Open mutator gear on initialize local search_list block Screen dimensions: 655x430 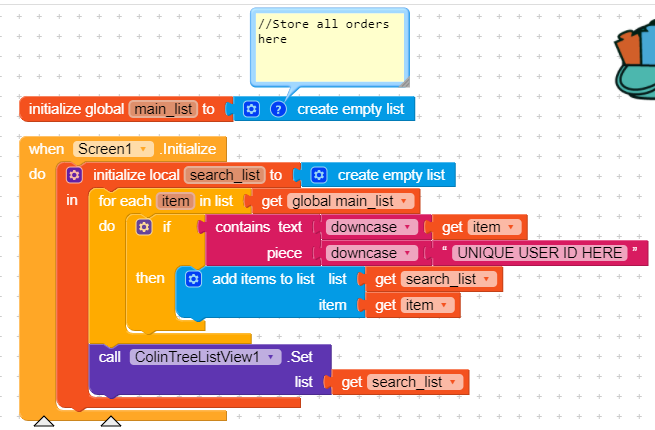74,175
